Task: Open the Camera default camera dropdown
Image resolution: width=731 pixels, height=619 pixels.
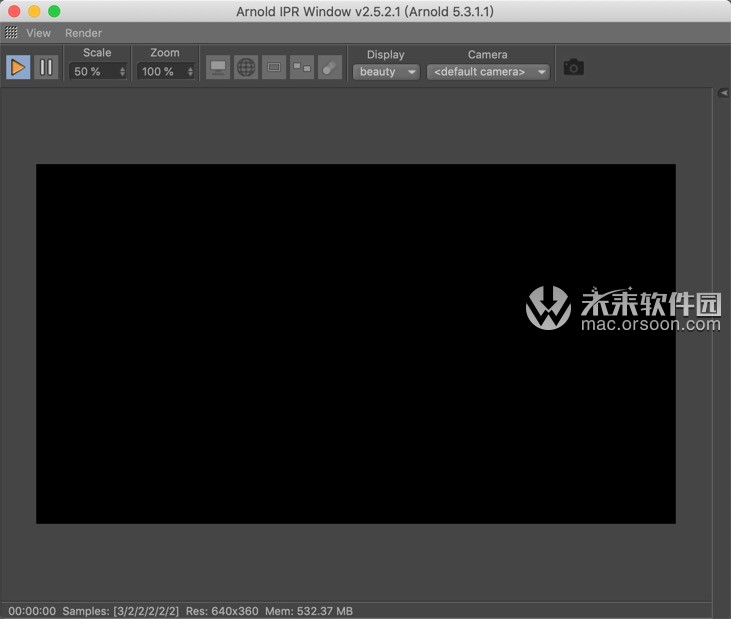Action: click(488, 72)
